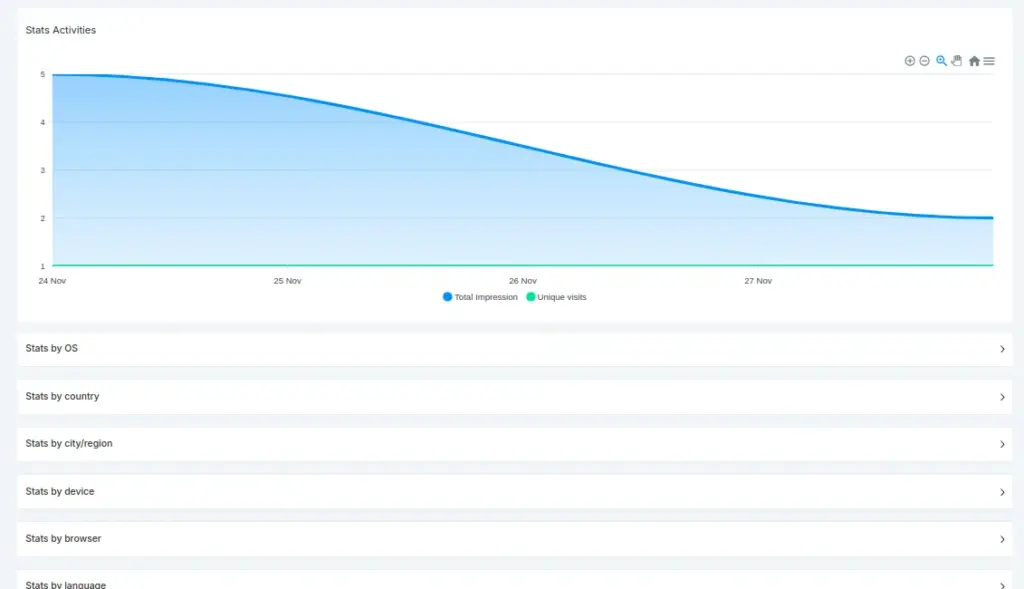The width and height of the screenshot is (1024, 589).
Task: Hide the Unique visits line via legend
Action: pyautogui.click(x=561, y=297)
